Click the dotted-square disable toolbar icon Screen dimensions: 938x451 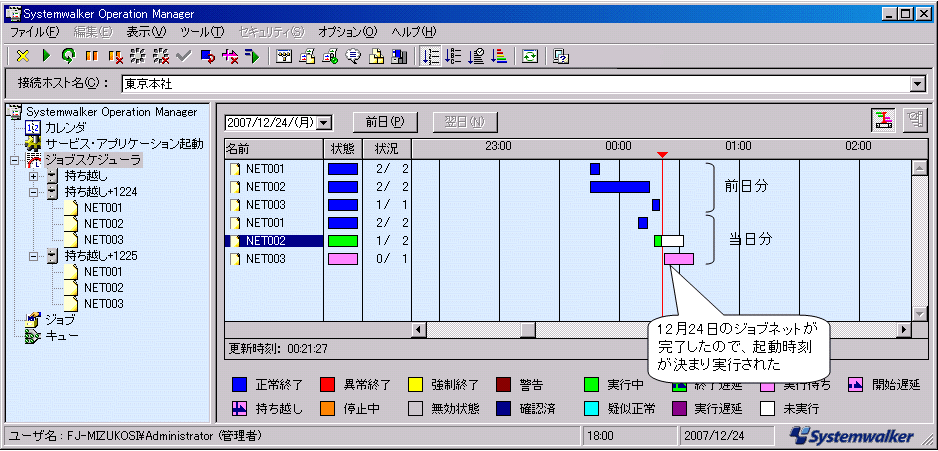[x=138, y=56]
